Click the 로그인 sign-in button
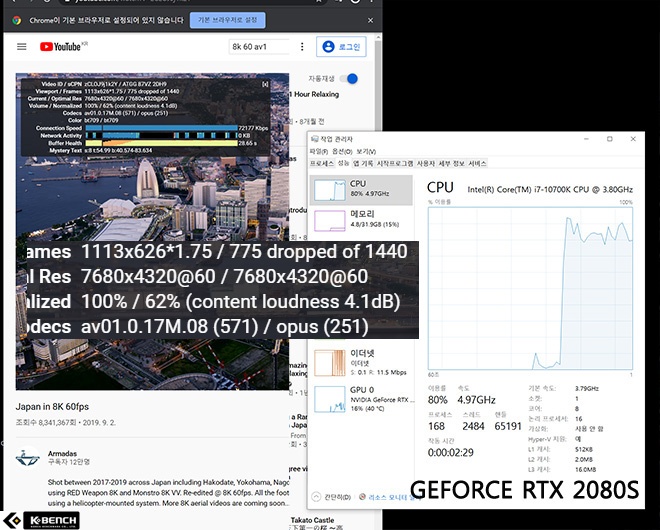This screenshot has width=660, height=530. pos(341,47)
